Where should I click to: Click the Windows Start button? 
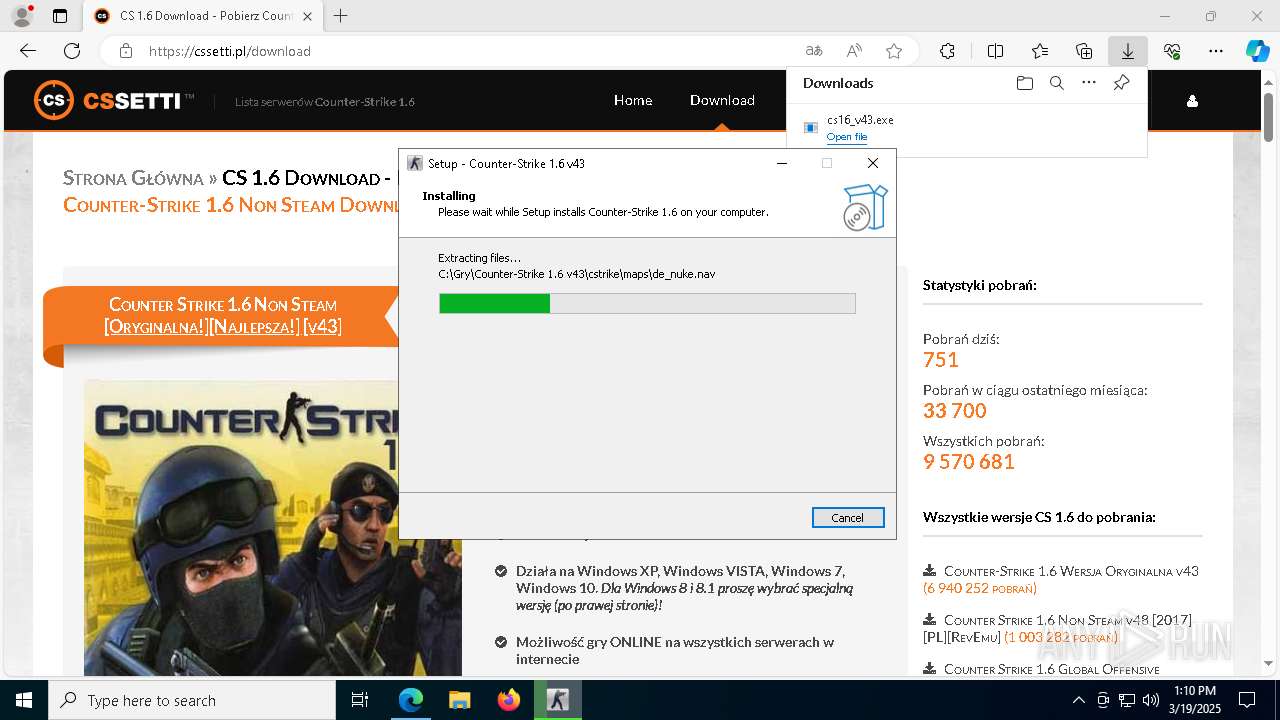23,700
